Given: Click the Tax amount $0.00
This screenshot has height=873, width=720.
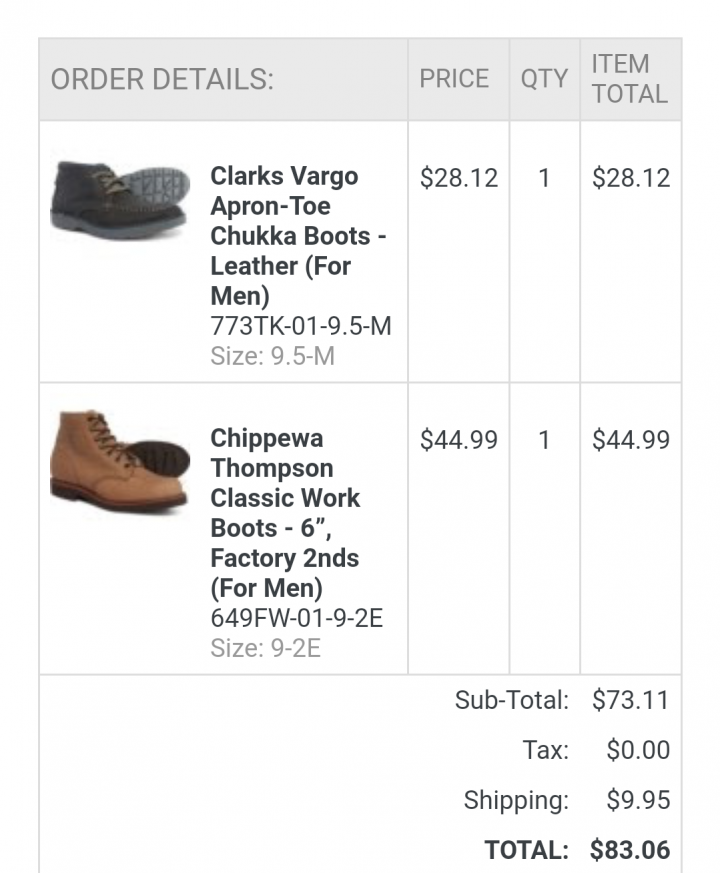Looking at the screenshot, I should coord(638,750).
